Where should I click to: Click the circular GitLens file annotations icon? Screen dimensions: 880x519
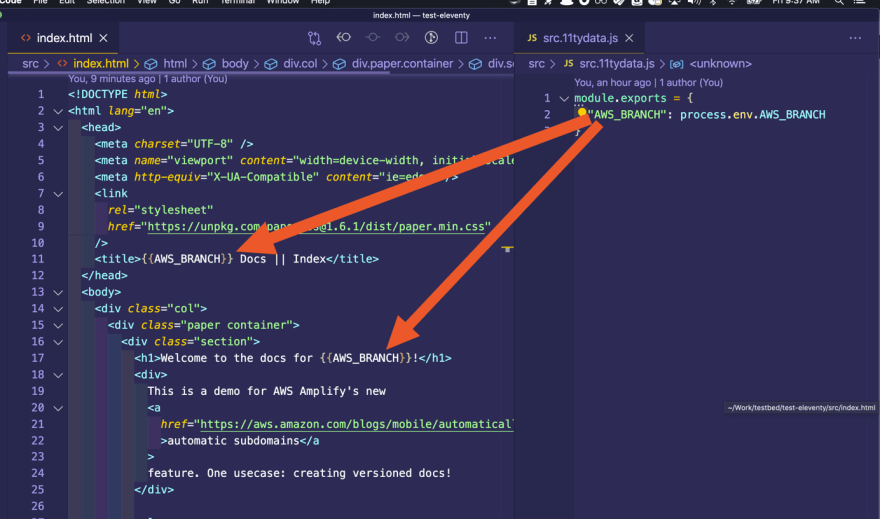click(x=431, y=38)
